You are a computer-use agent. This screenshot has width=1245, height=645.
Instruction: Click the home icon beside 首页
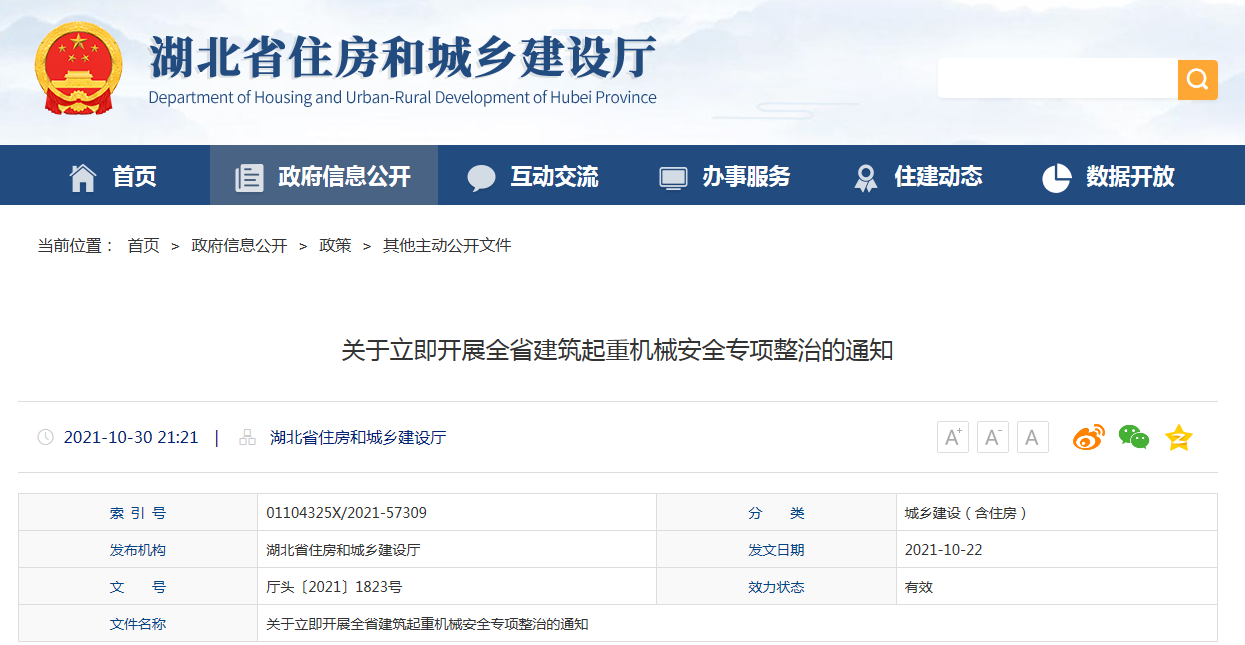[x=84, y=175]
